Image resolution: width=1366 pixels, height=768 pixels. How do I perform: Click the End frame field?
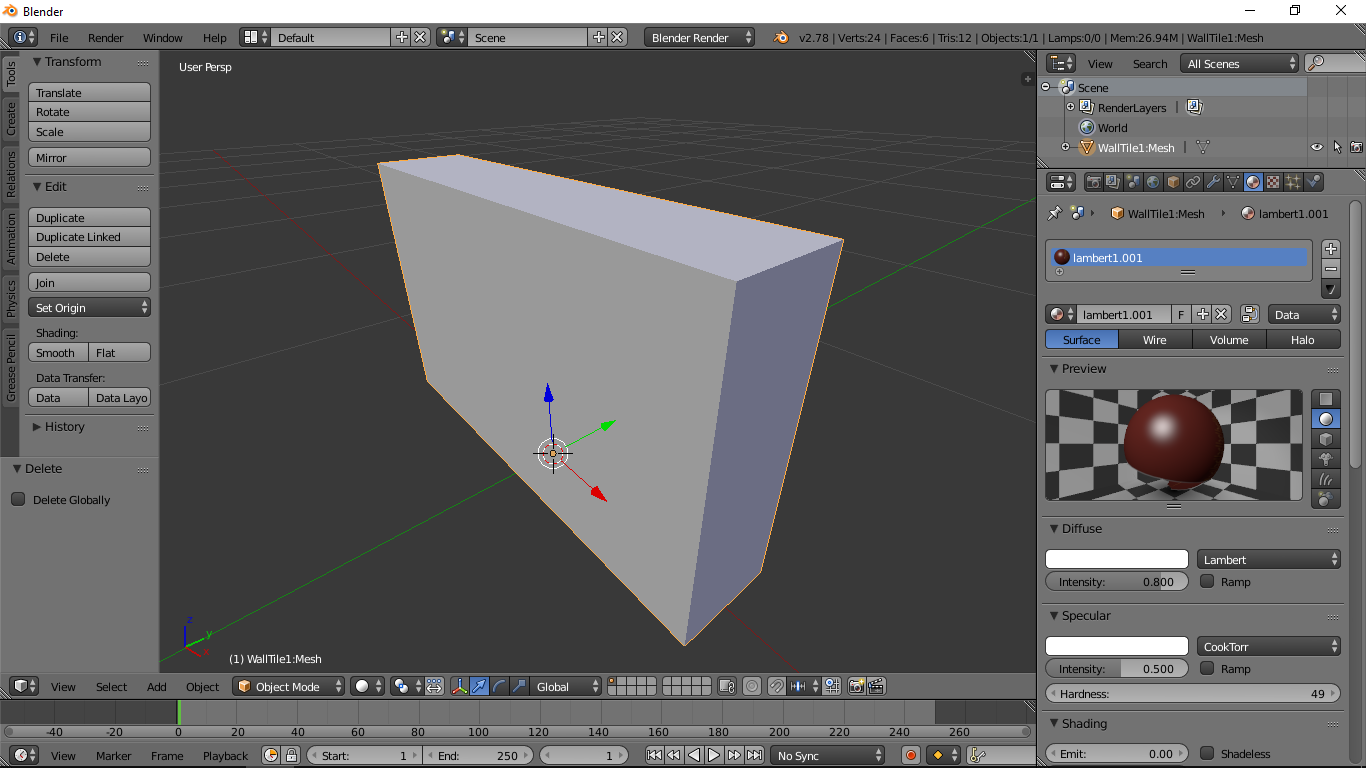(x=478, y=756)
